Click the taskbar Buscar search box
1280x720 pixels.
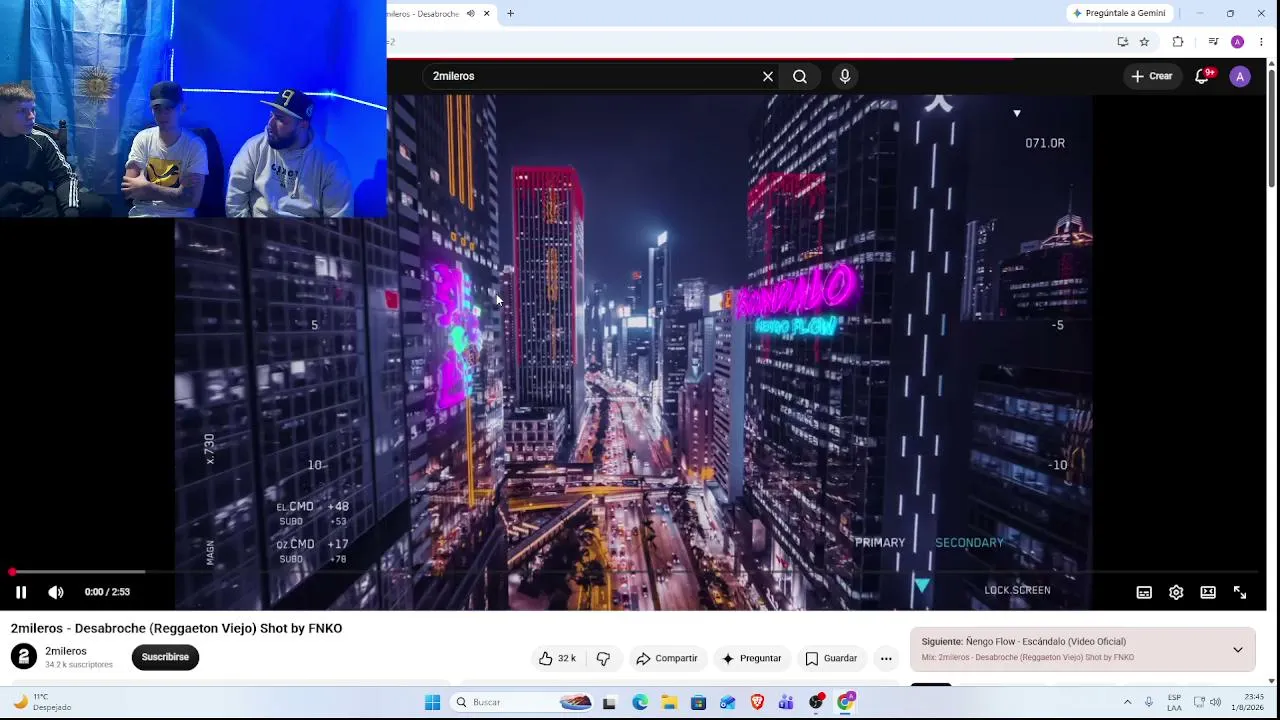click(x=522, y=703)
